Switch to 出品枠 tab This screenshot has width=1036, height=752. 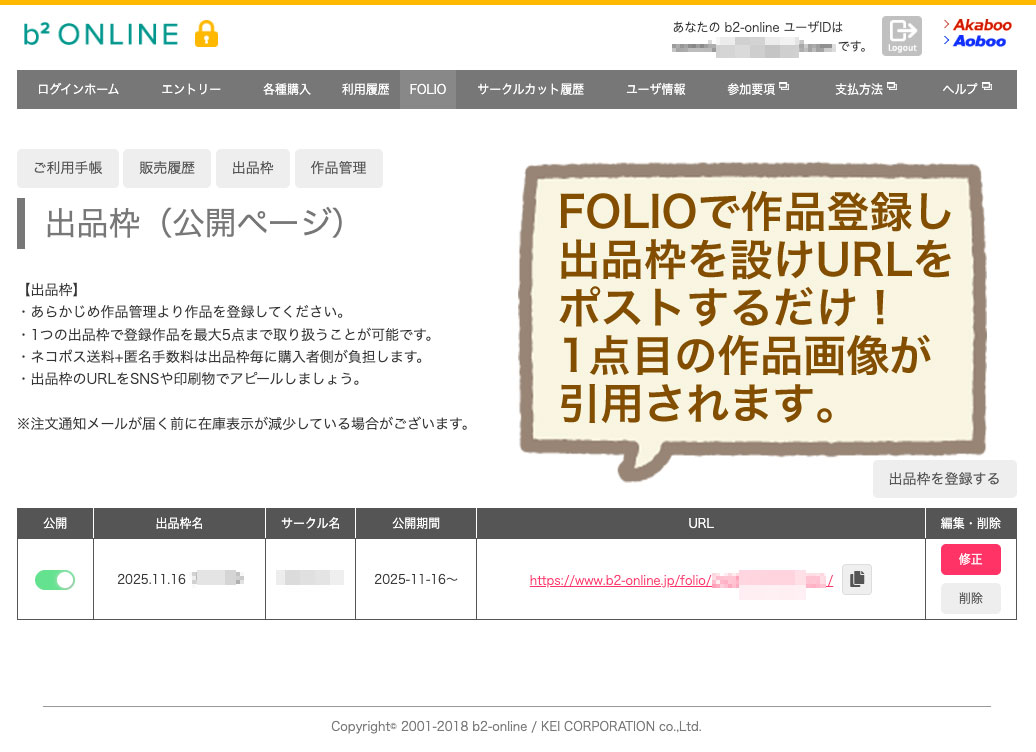252,168
